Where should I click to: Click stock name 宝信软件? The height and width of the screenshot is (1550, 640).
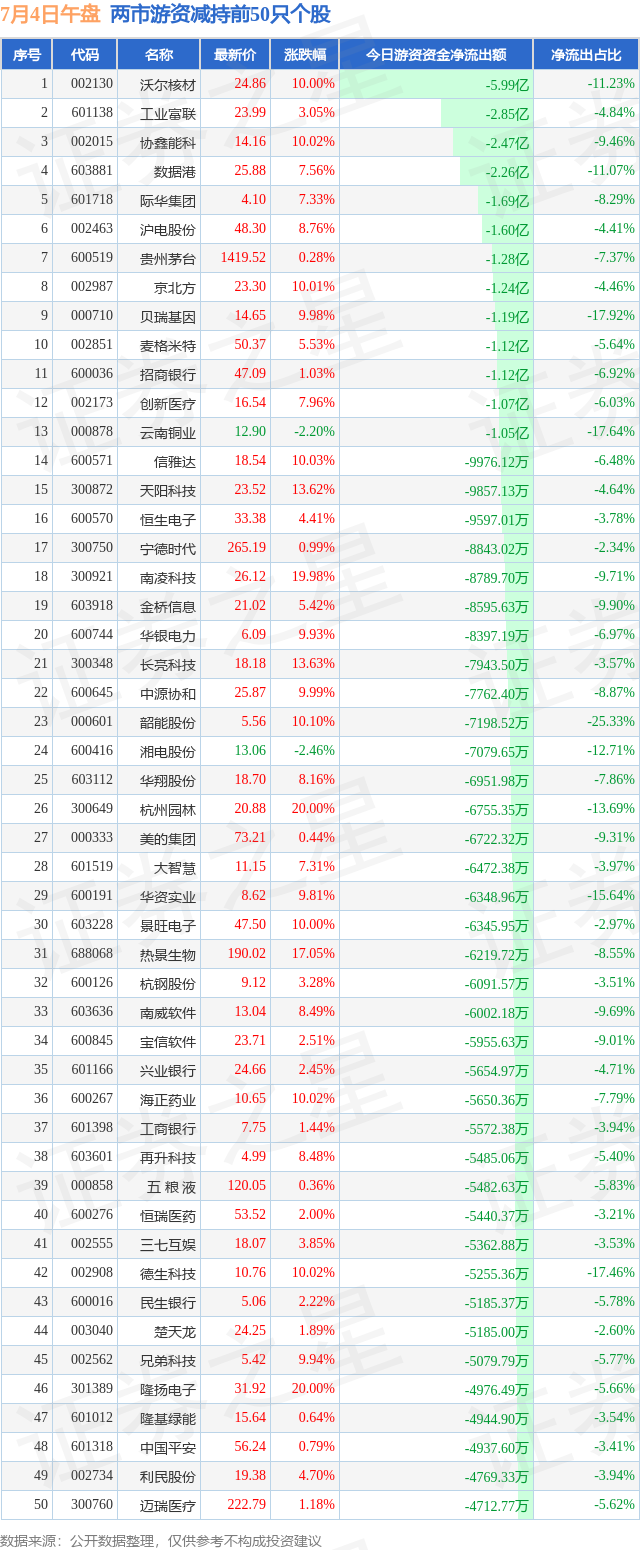(168, 1041)
